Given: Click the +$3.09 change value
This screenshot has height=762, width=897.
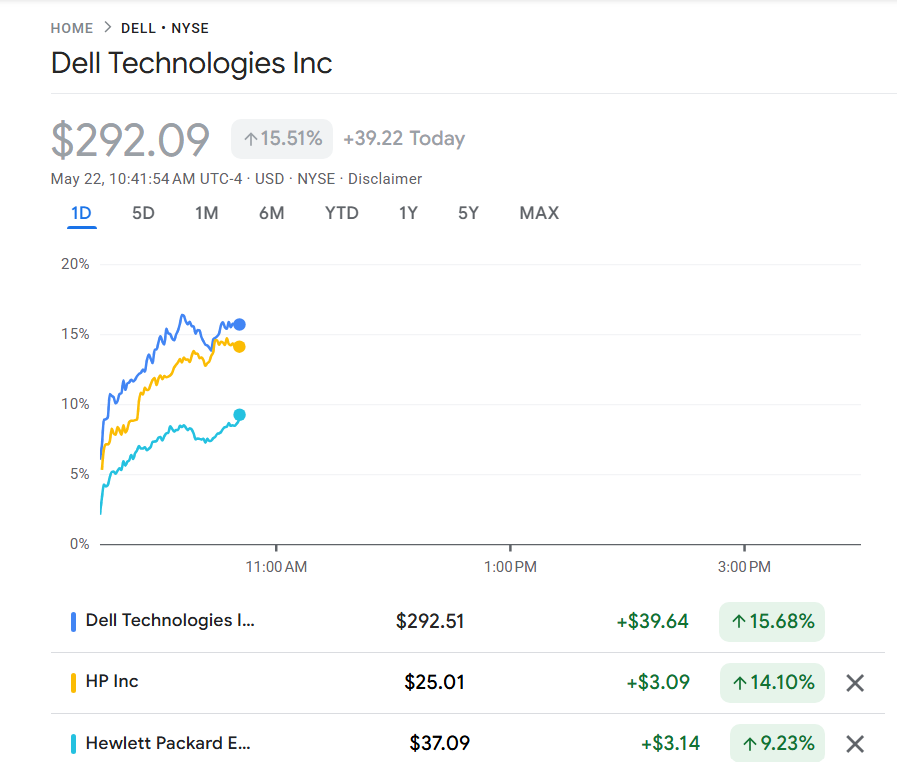Looking at the screenshot, I should tap(658, 682).
